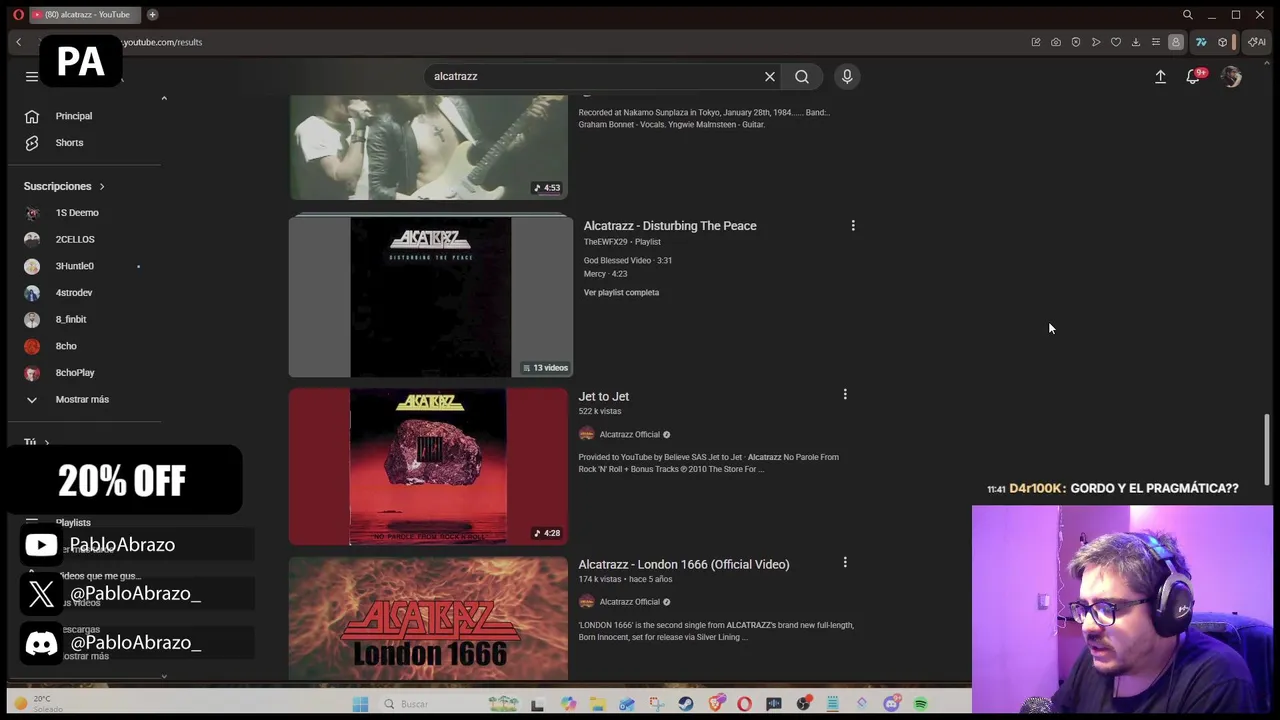Open Alcatrazz Official channel under Jet to Jet
This screenshot has width=1280, height=720.
629,434
